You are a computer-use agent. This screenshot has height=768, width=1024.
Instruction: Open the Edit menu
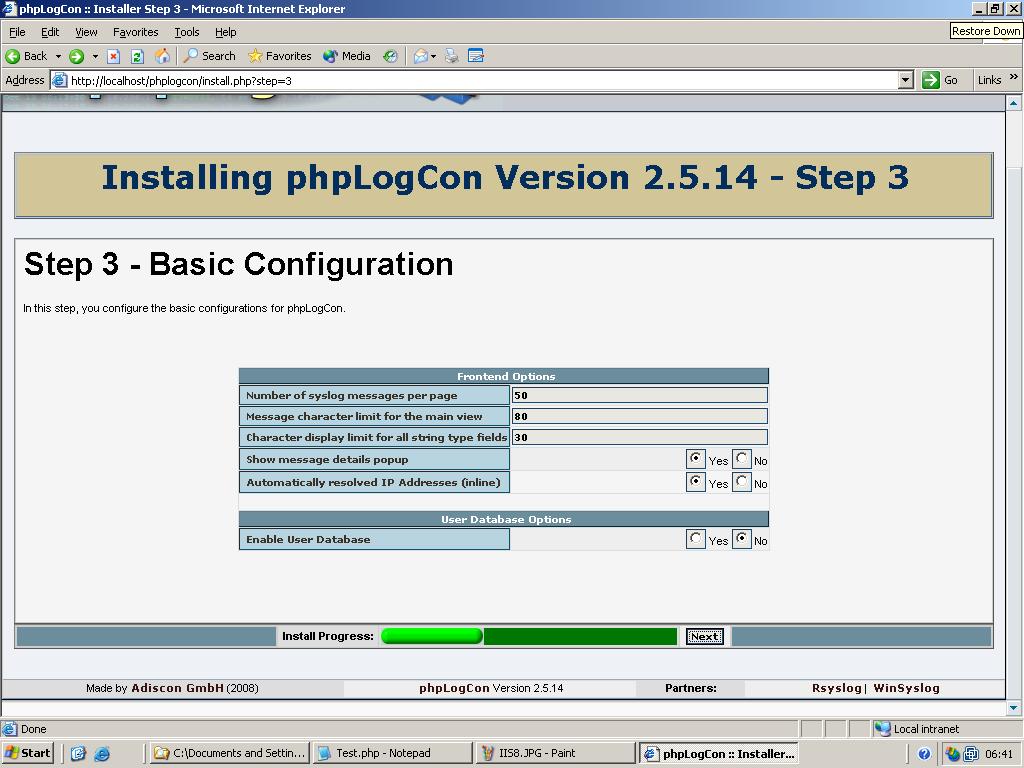click(x=50, y=32)
